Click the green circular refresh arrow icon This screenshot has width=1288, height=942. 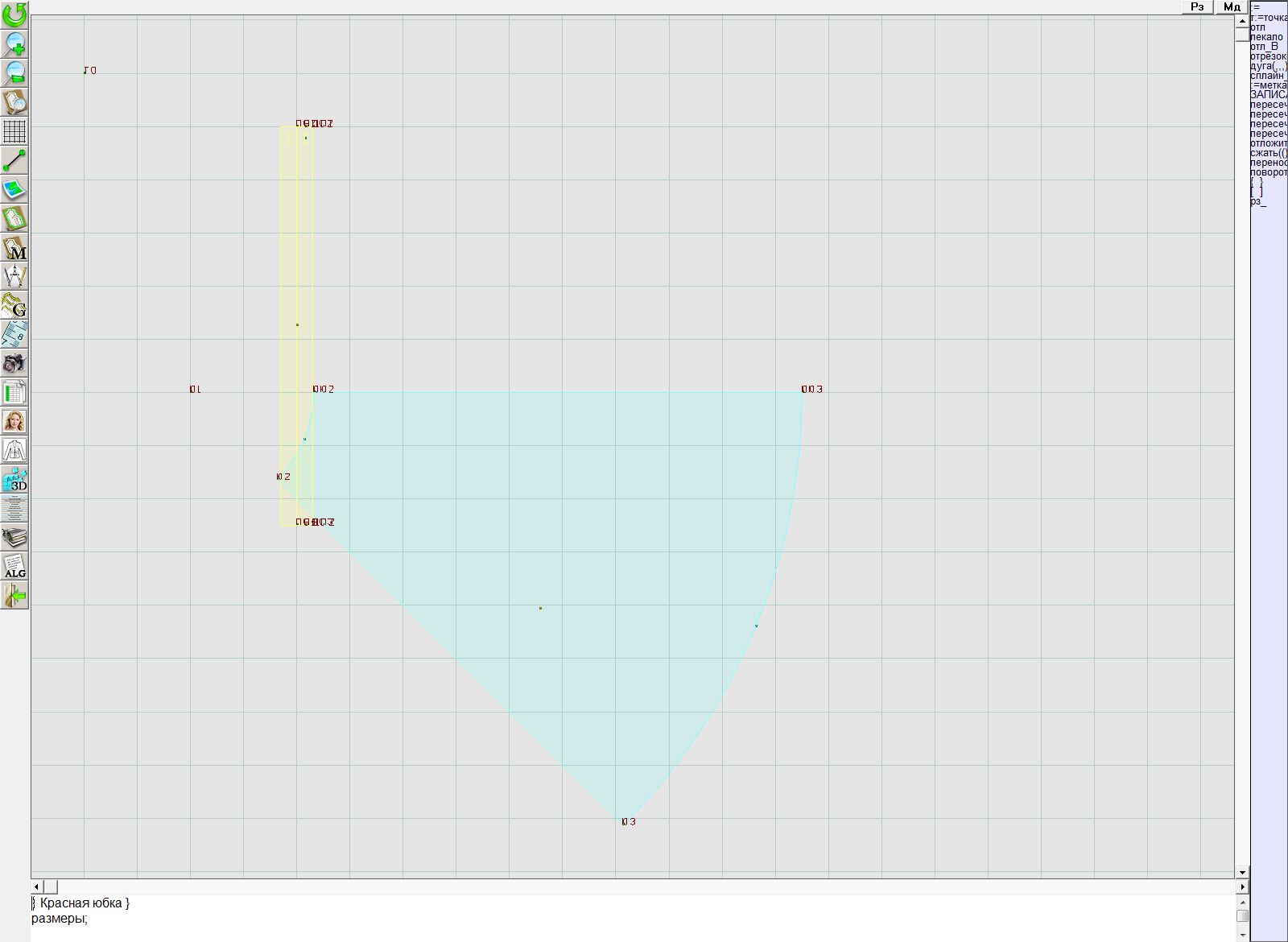pyautogui.click(x=14, y=14)
